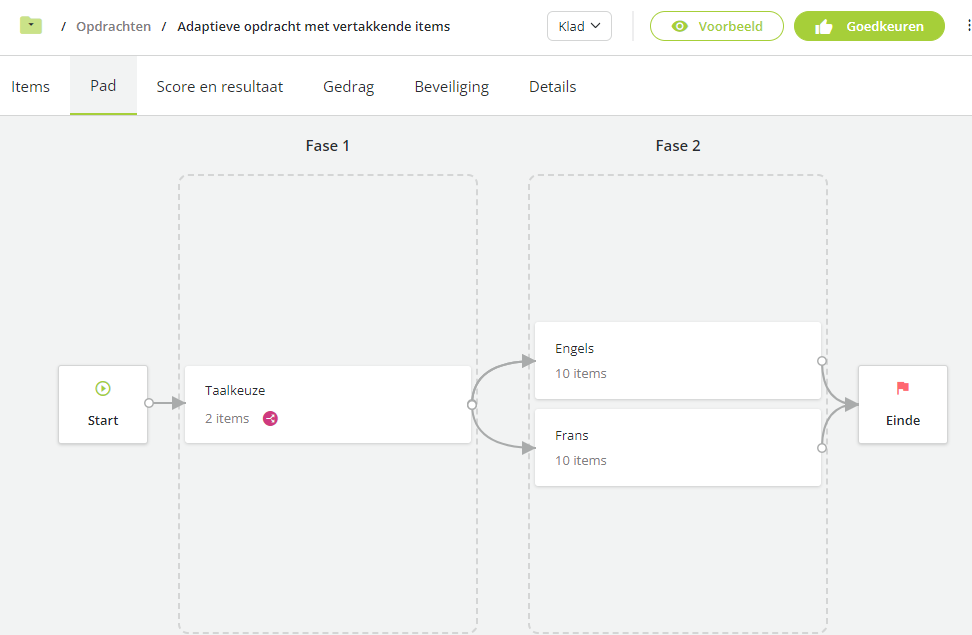
Task: Click the Goedkeuren button
Action: [x=869, y=26]
